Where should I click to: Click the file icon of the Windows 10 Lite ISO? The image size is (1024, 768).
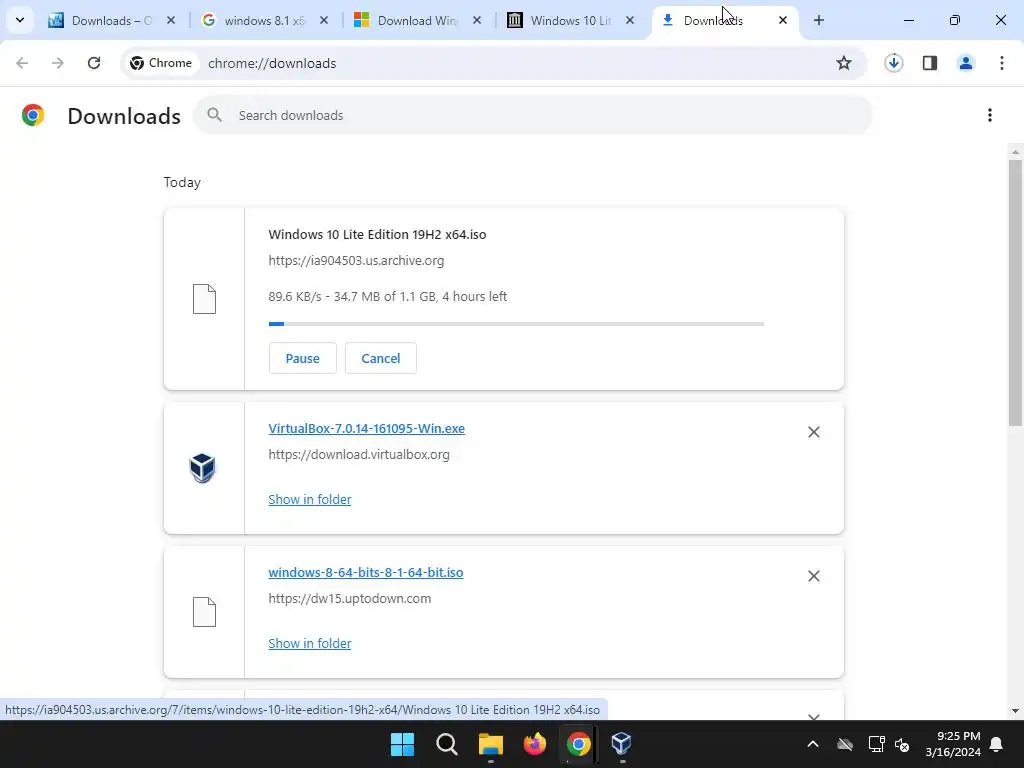[x=204, y=299]
